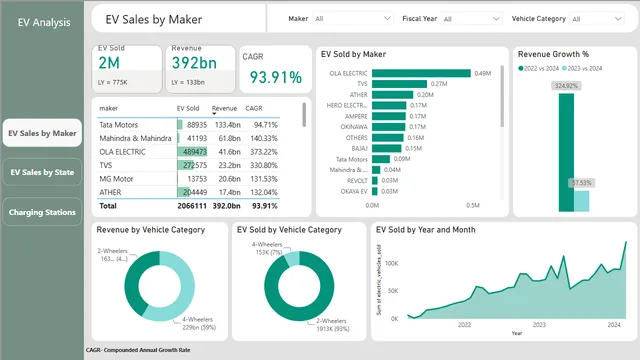Click the TVS bar in maker chart
Image resolution: width=640 pixels, height=360 pixels.
399,84
